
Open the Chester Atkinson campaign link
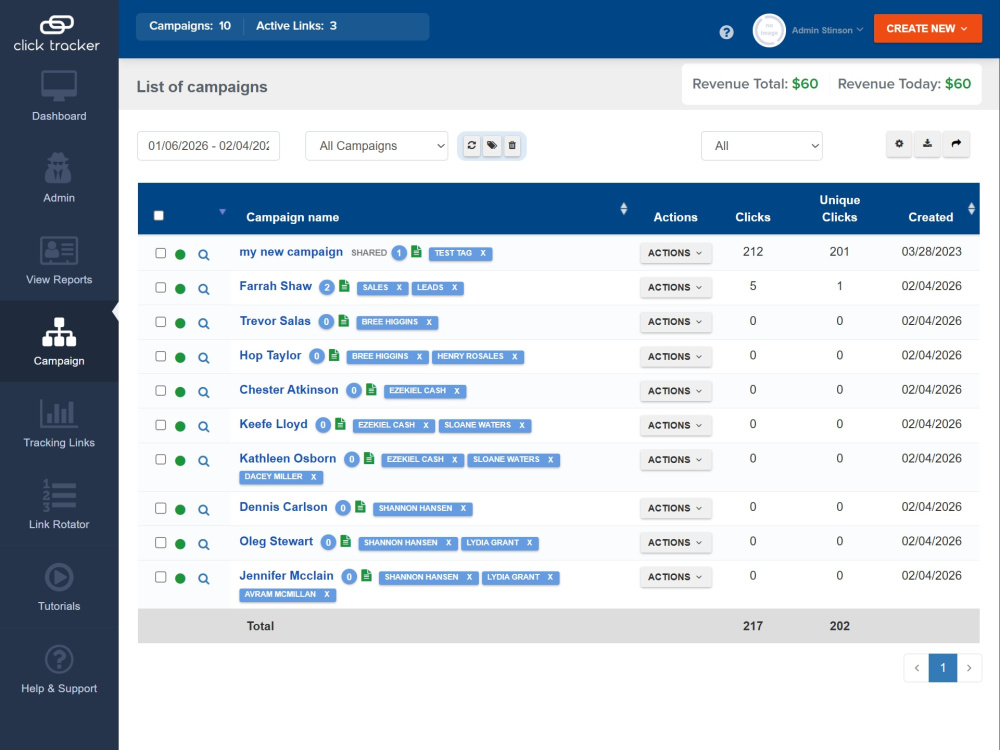tap(289, 390)
